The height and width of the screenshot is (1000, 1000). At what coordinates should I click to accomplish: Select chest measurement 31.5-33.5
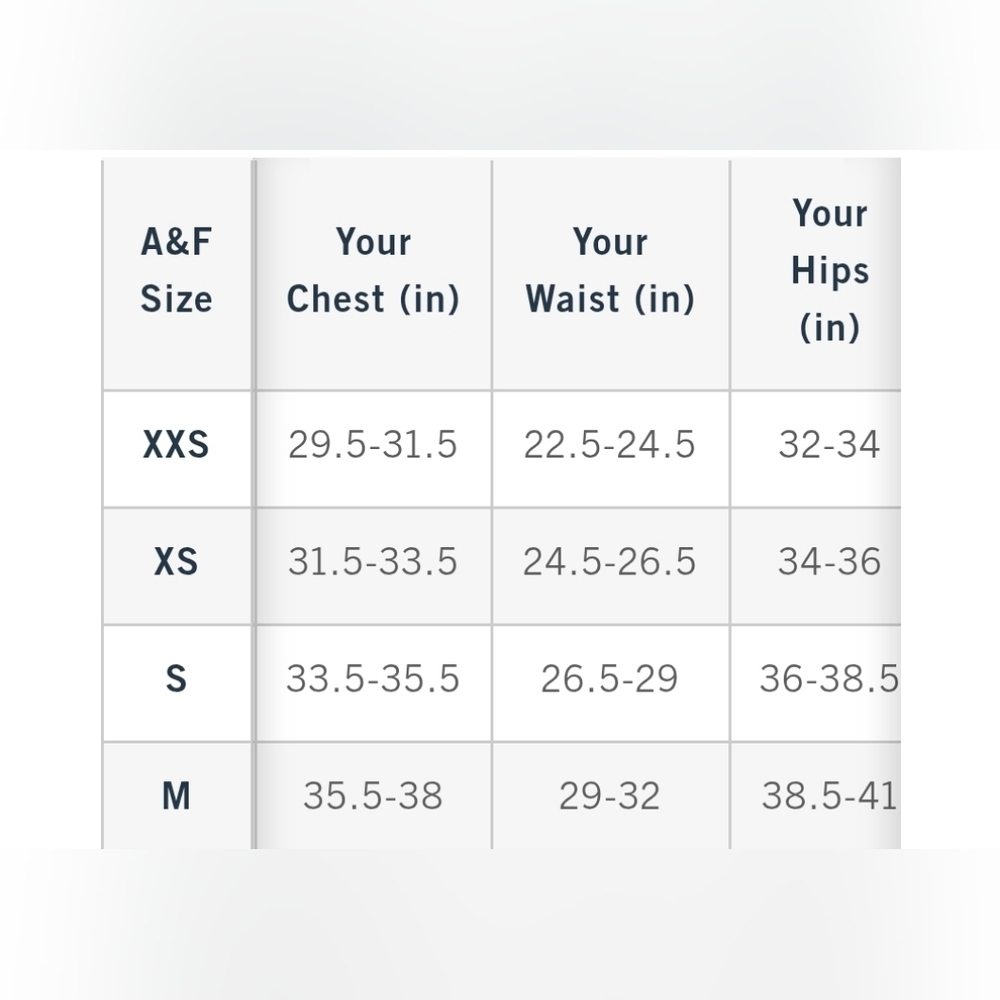373,561
